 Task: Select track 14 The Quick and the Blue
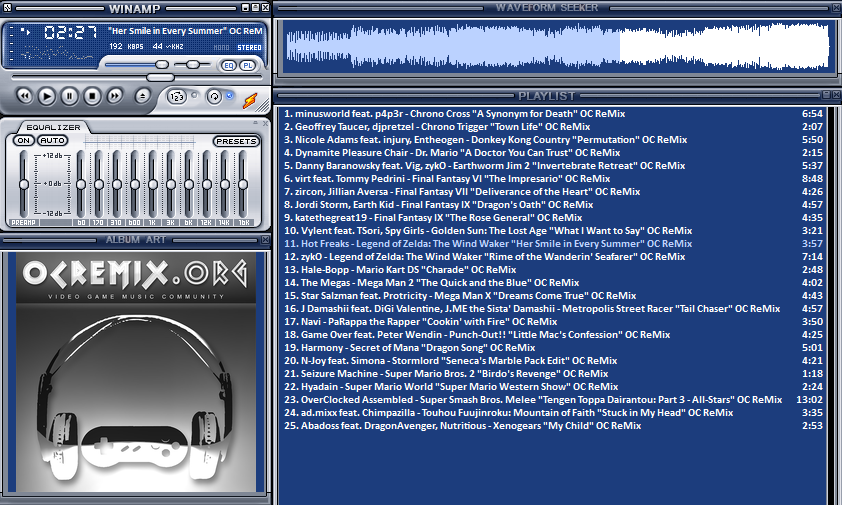point(553,283)
